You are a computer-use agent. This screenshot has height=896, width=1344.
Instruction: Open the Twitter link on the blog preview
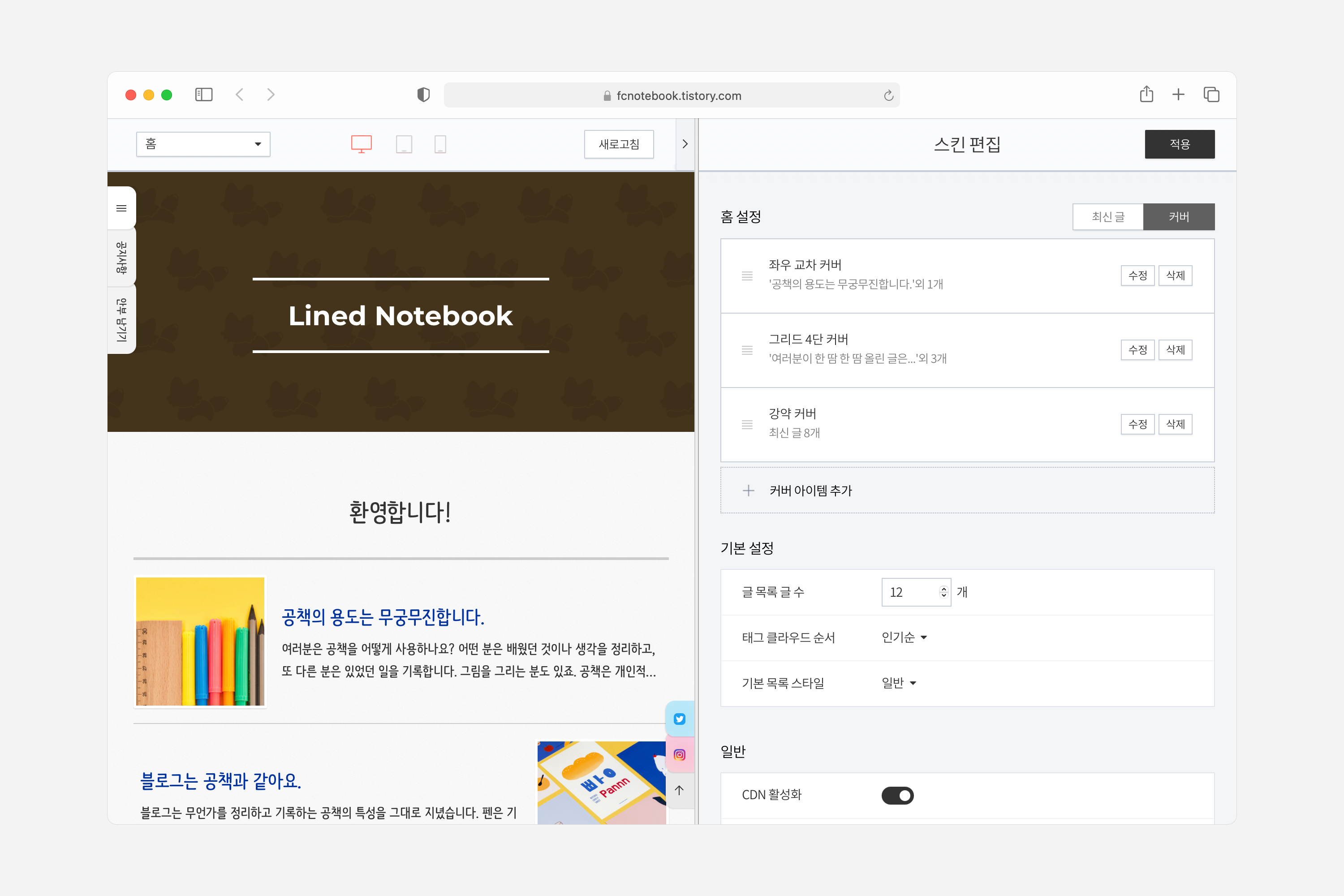[680, 719]
